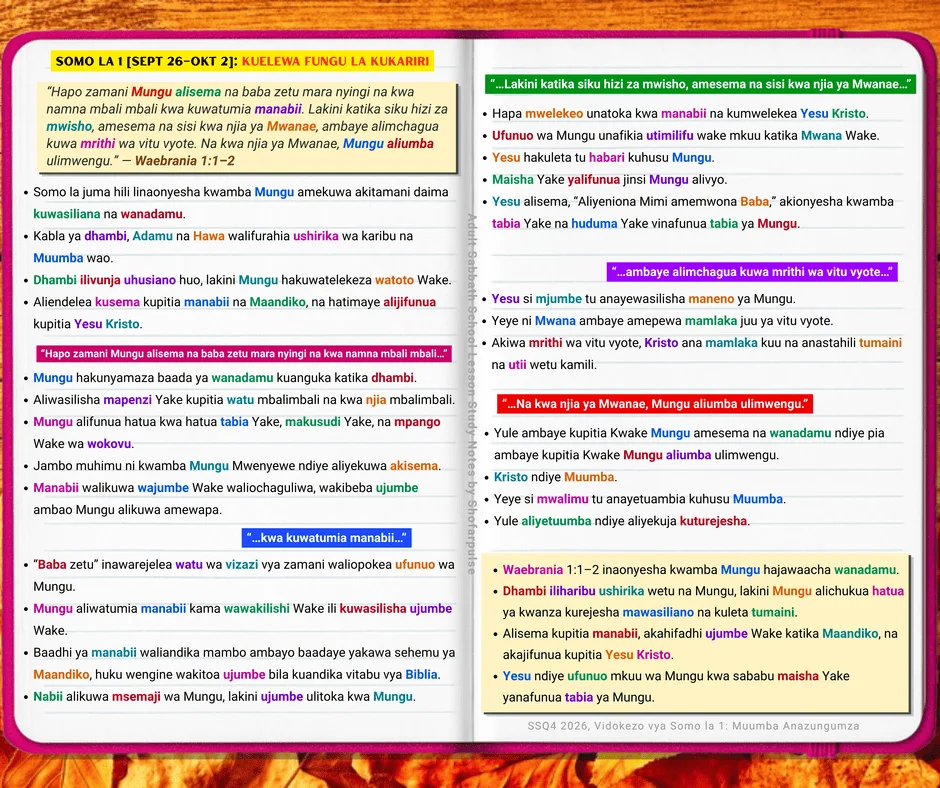Select the orange word "watoto"
940x788 pixels.
pos(394,280)
